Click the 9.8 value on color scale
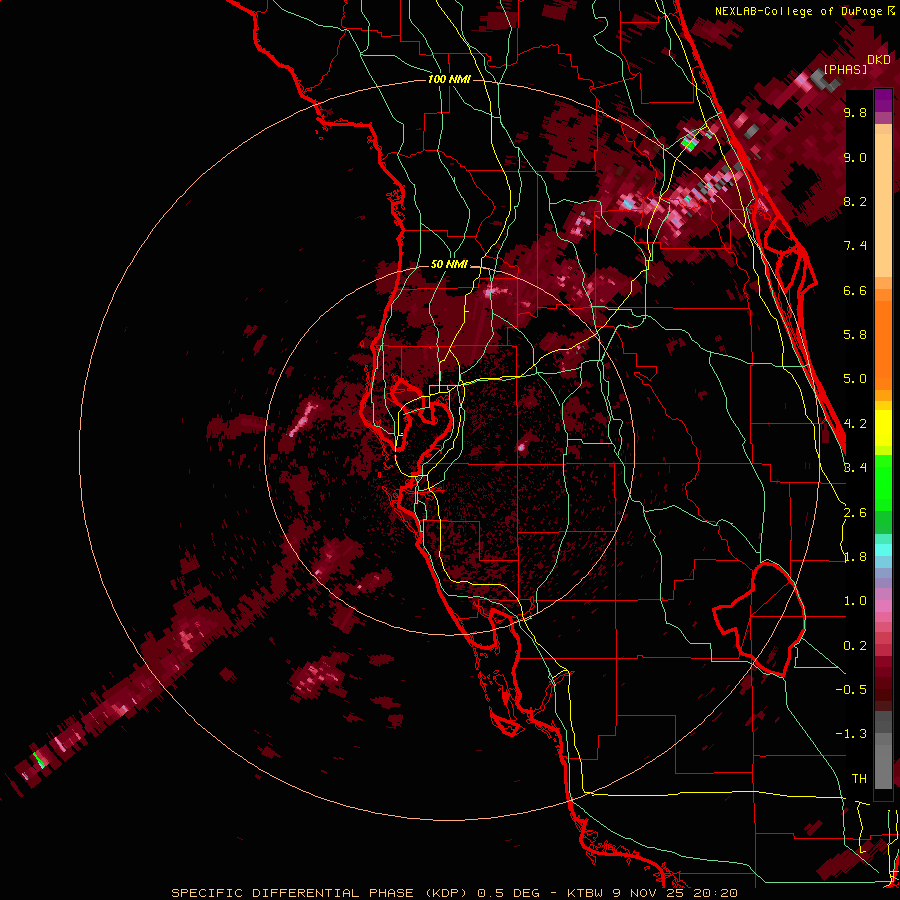900x900 pixels. tap(855, 113)
